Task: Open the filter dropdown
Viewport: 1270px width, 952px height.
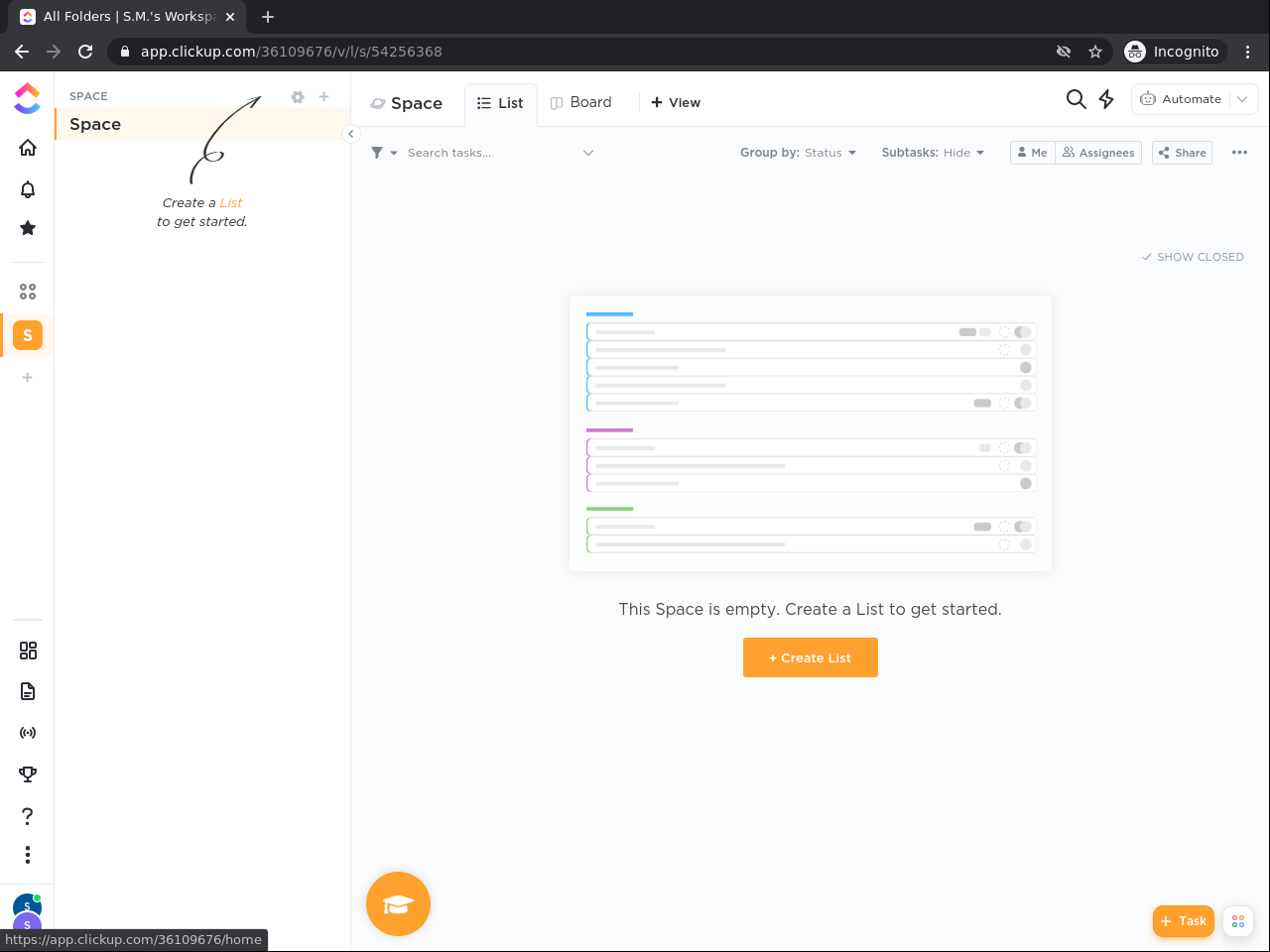Action: (384, 153)
